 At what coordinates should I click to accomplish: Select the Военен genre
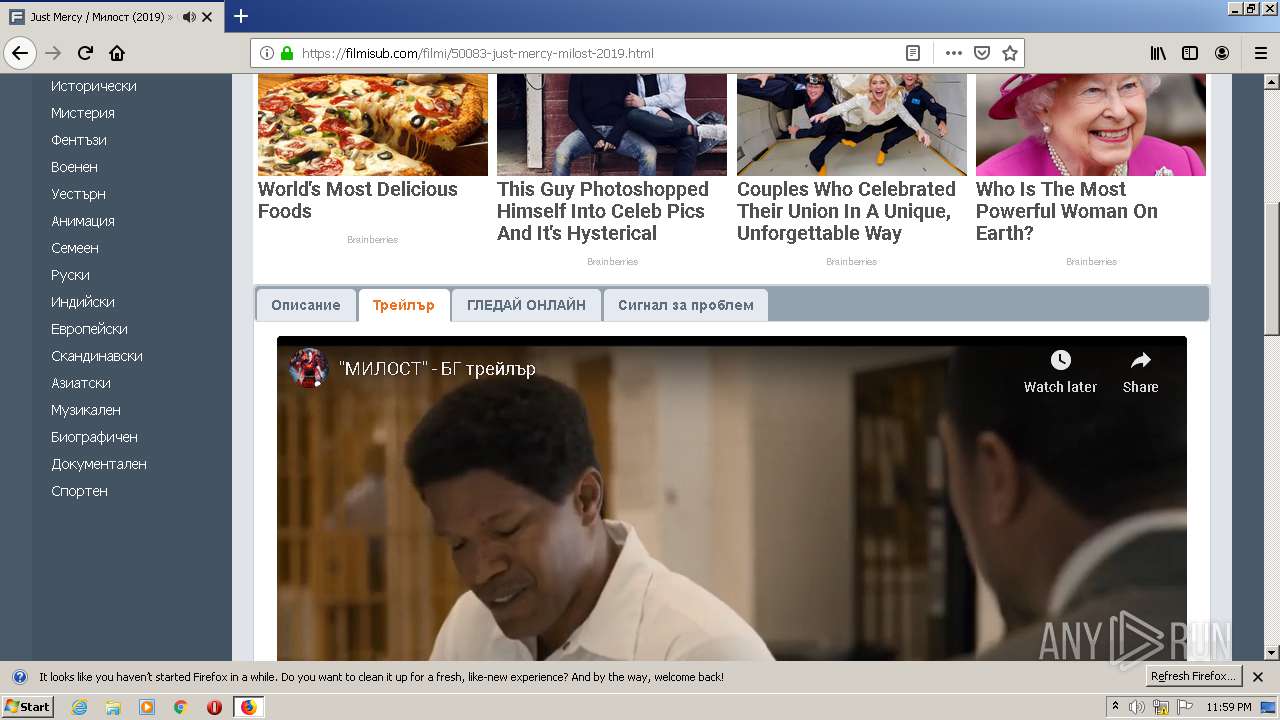click(75, 167)
